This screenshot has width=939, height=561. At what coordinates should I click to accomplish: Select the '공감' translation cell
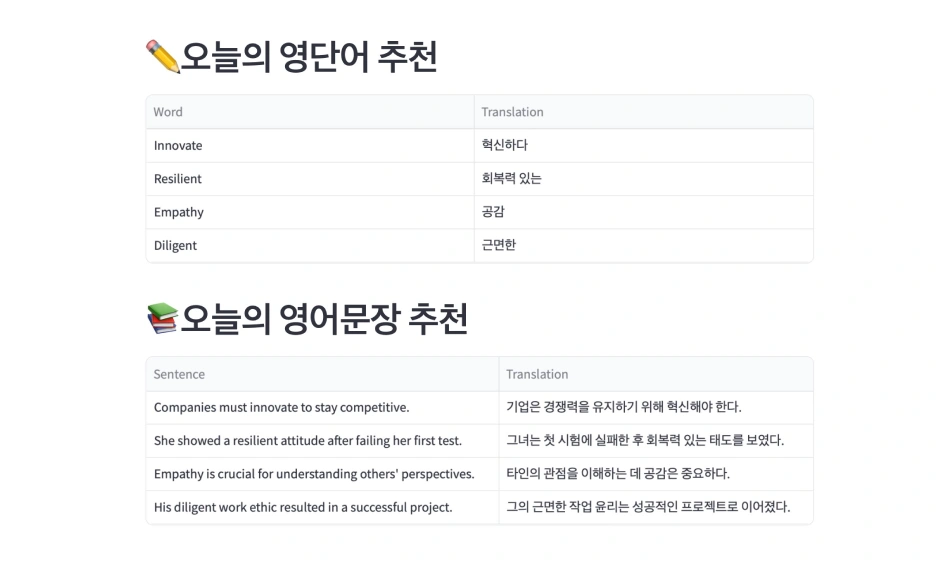pyautogui.click(x=644, y=212)
